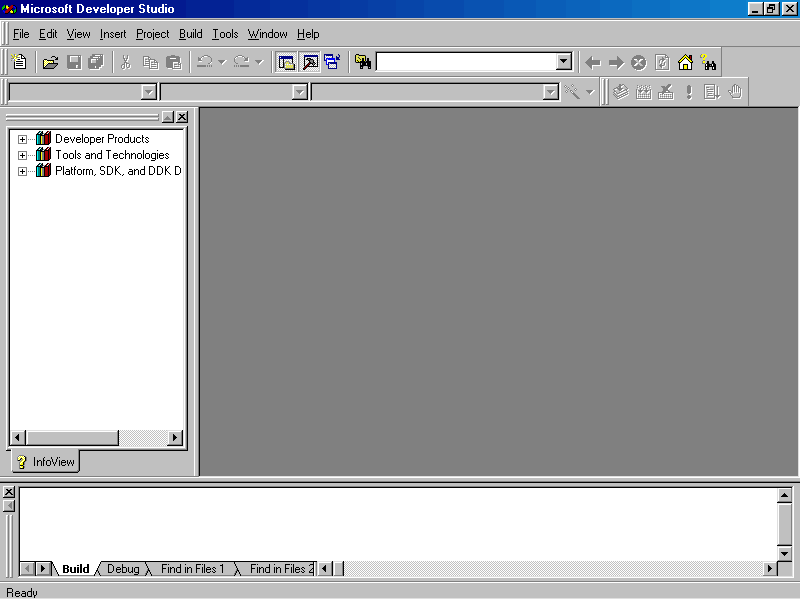Open the Find combo box dropdown arrow
The width and height of the screenshot is (800, 600).
563,62
